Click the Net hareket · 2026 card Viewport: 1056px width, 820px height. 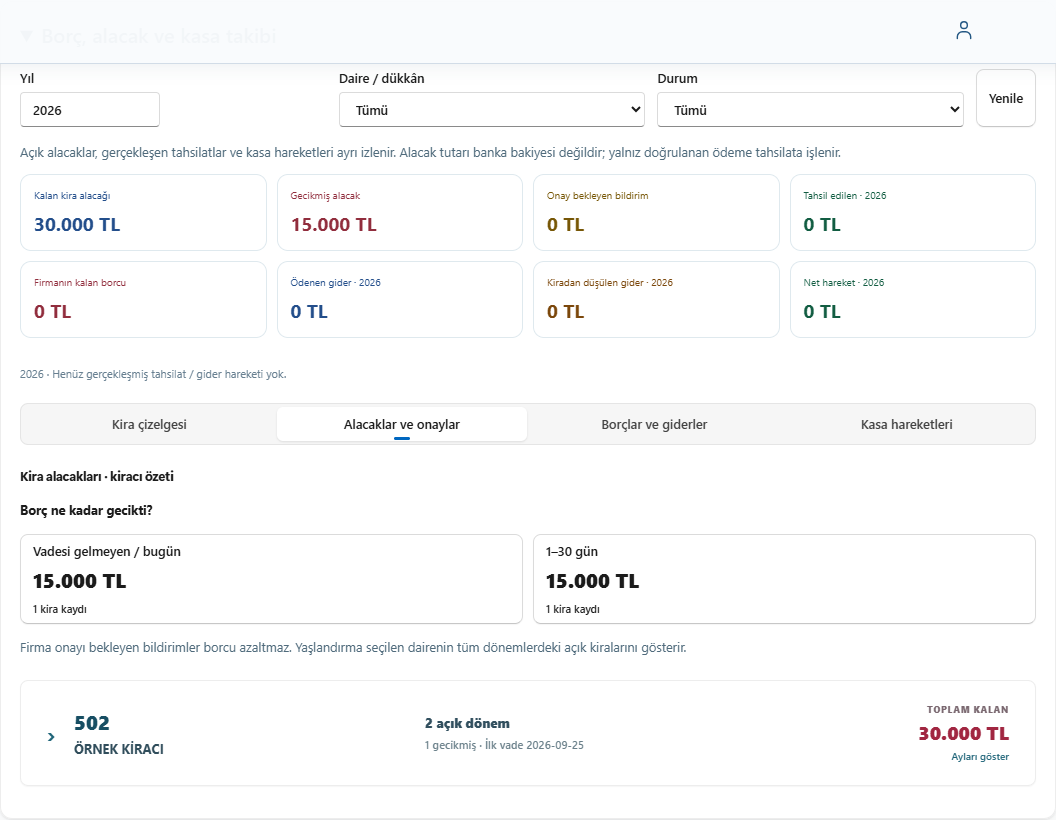913,300
